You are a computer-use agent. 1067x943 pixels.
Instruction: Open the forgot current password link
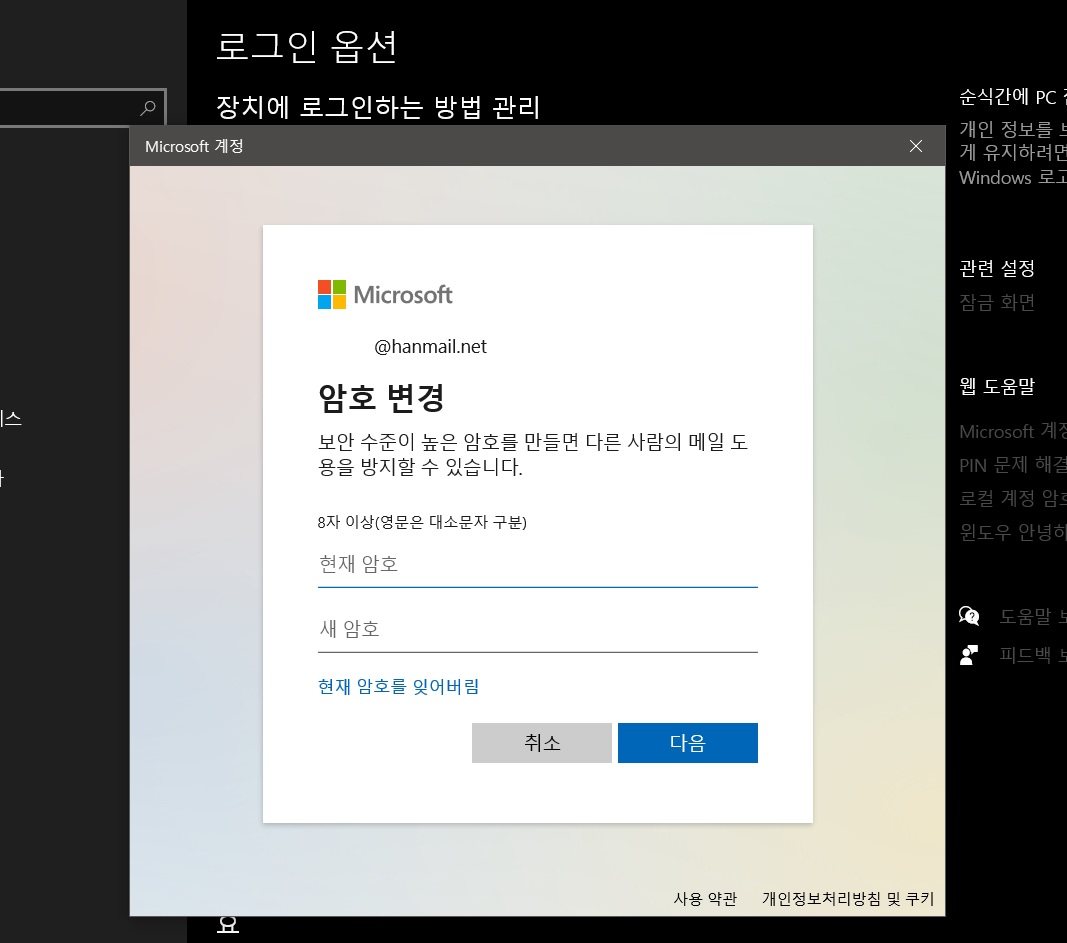click(398, 686)
